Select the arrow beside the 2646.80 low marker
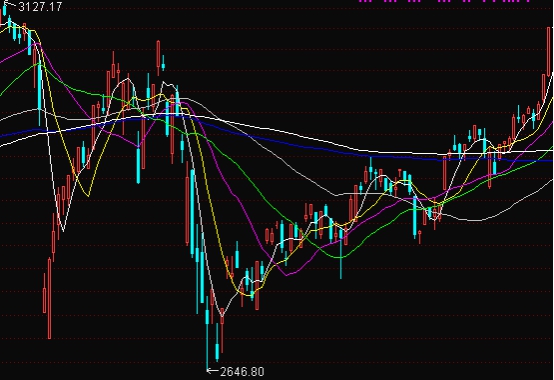Screen dimensions: 554x380 click(212, 370)
